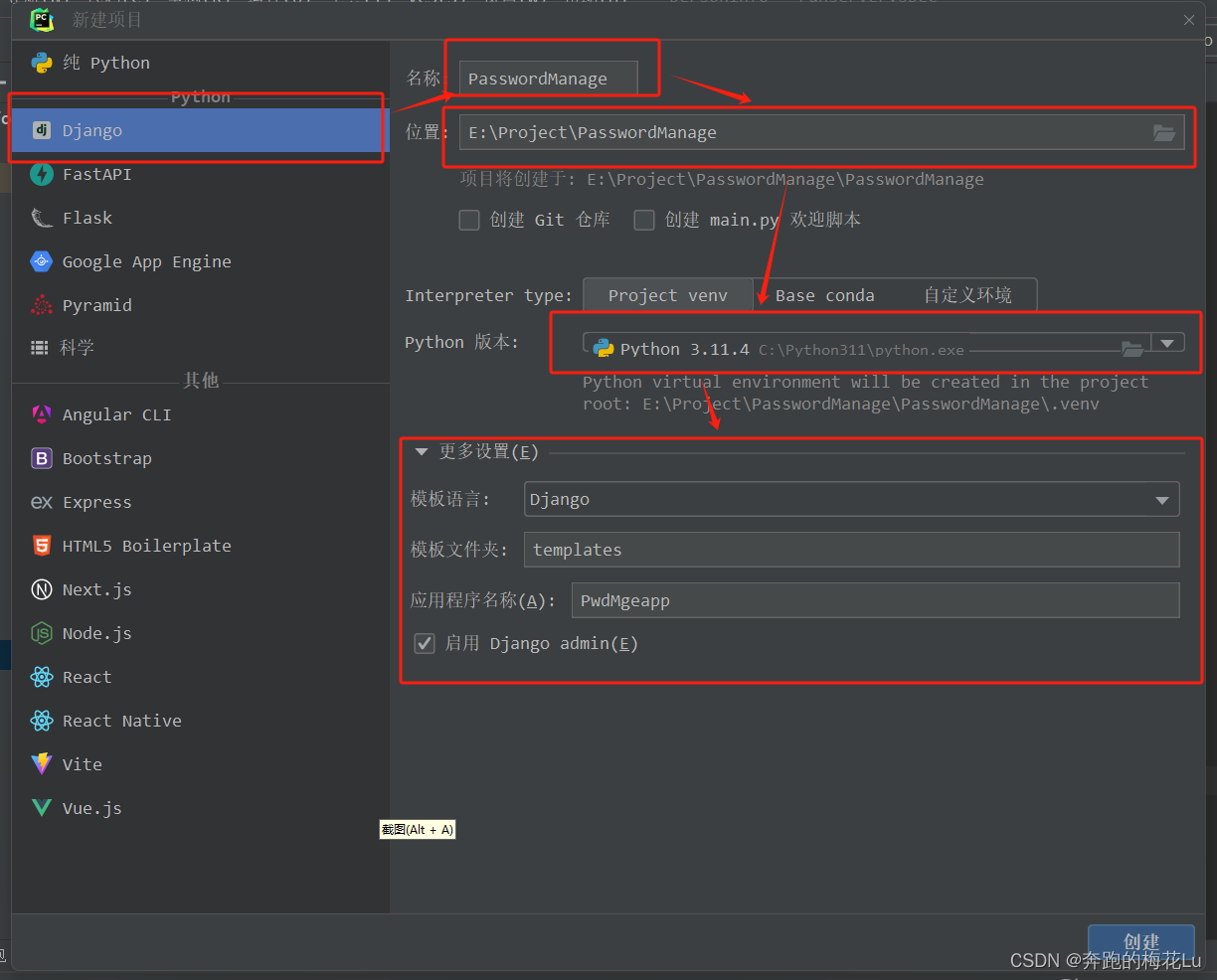
Task: Choose the FastAPI lightning icon
Action: 42,174
